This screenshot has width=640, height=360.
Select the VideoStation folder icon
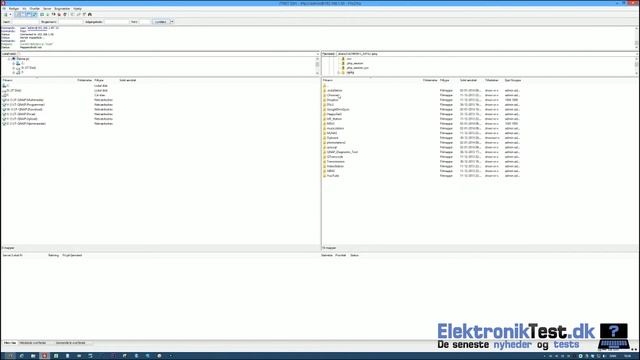click(x=325, y=167)
